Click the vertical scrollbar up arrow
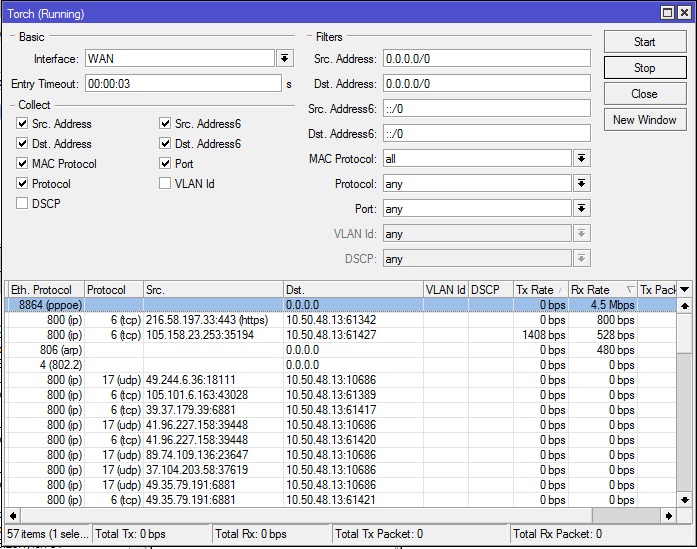697x549 pixels. (x=685, y=306)
